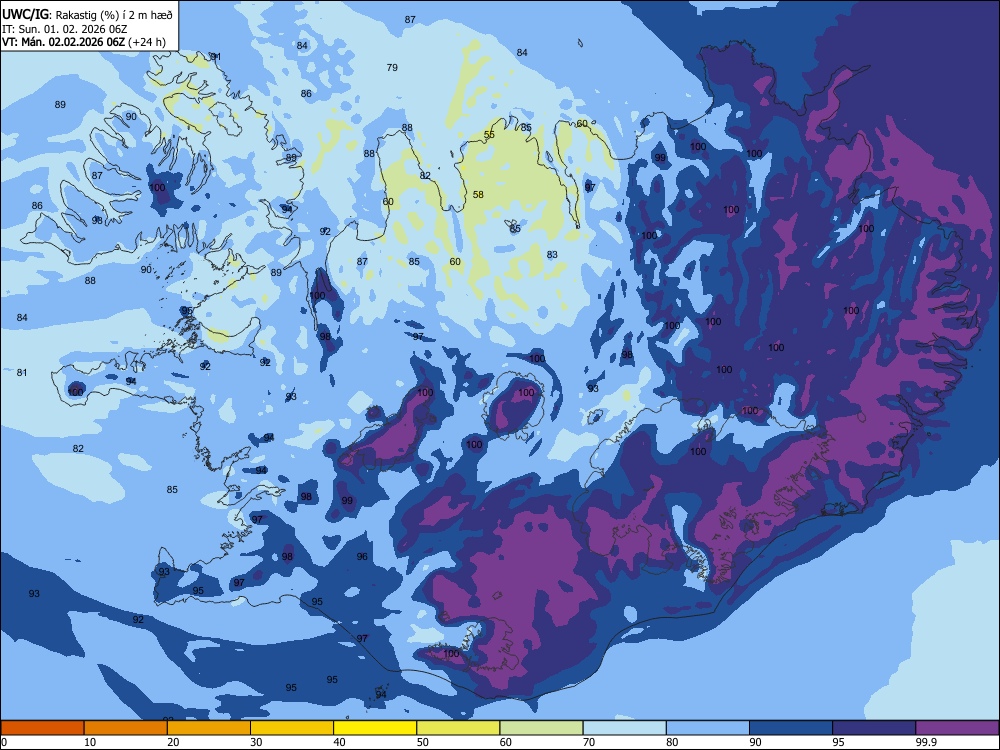Select the bright yellow 40–50 legend segment
The height and width of the screenshot is (750, 1000).
coord(375,728)
